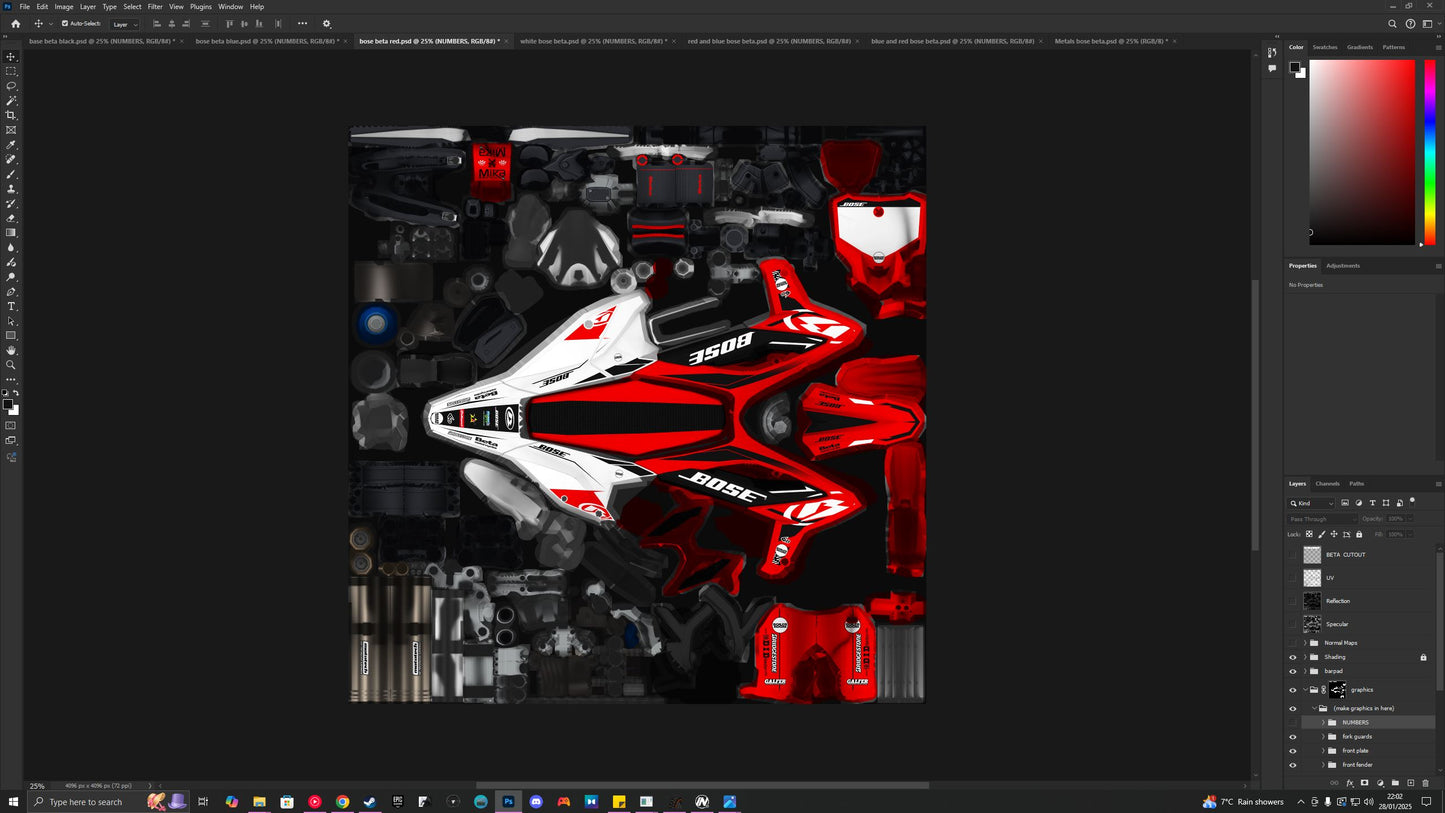
Task: Select the Eyedropper tool
Action: pyautogui.click(x=11, y=145)
